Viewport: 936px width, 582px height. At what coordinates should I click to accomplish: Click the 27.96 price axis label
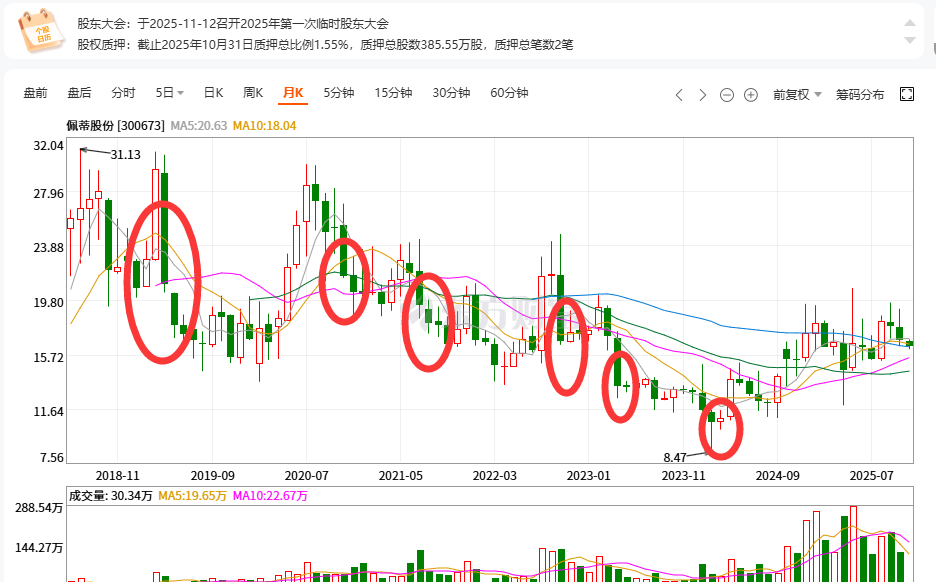tap(48, 193)
